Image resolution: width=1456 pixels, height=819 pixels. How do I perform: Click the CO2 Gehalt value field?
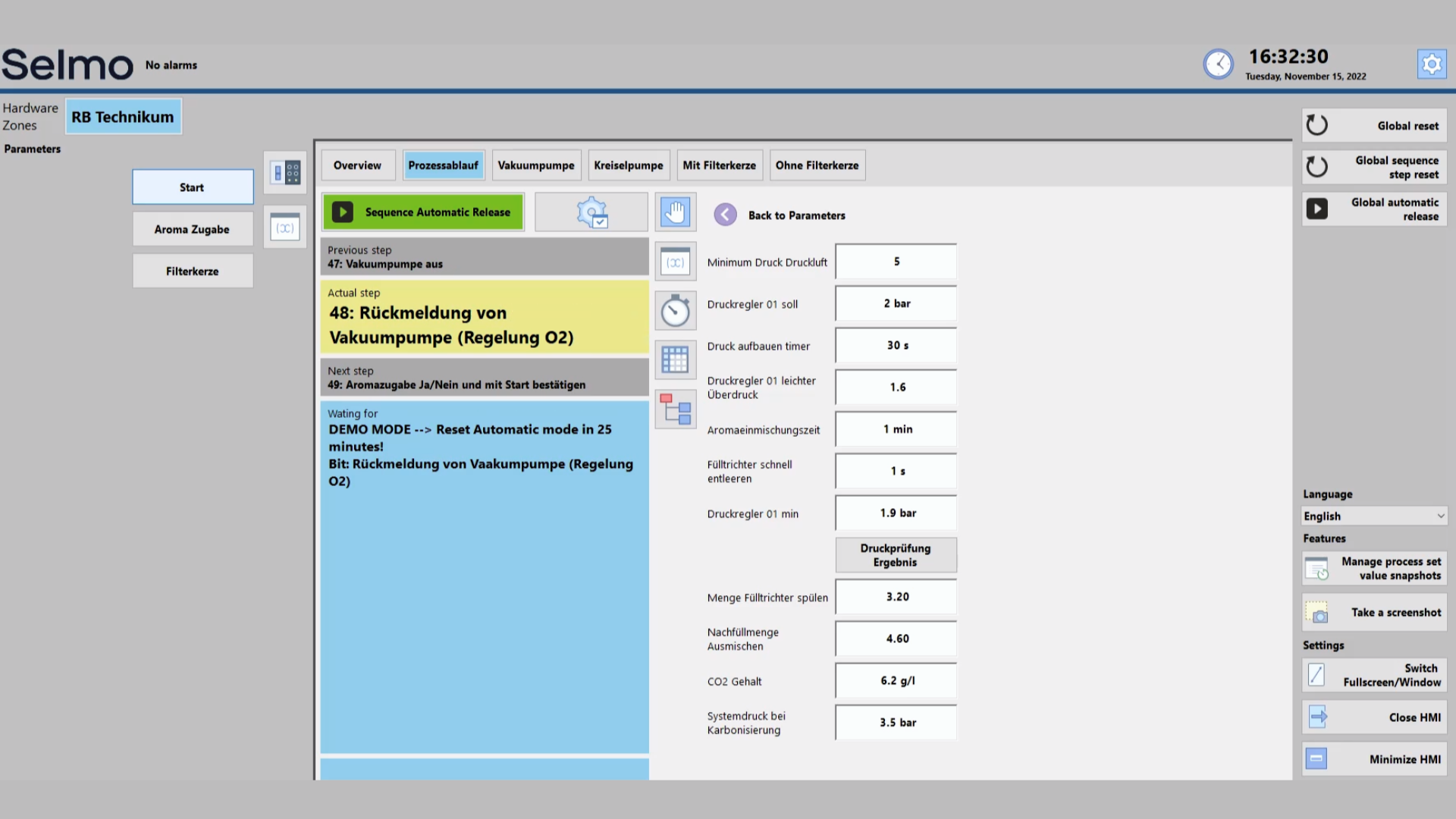point(896,681)
